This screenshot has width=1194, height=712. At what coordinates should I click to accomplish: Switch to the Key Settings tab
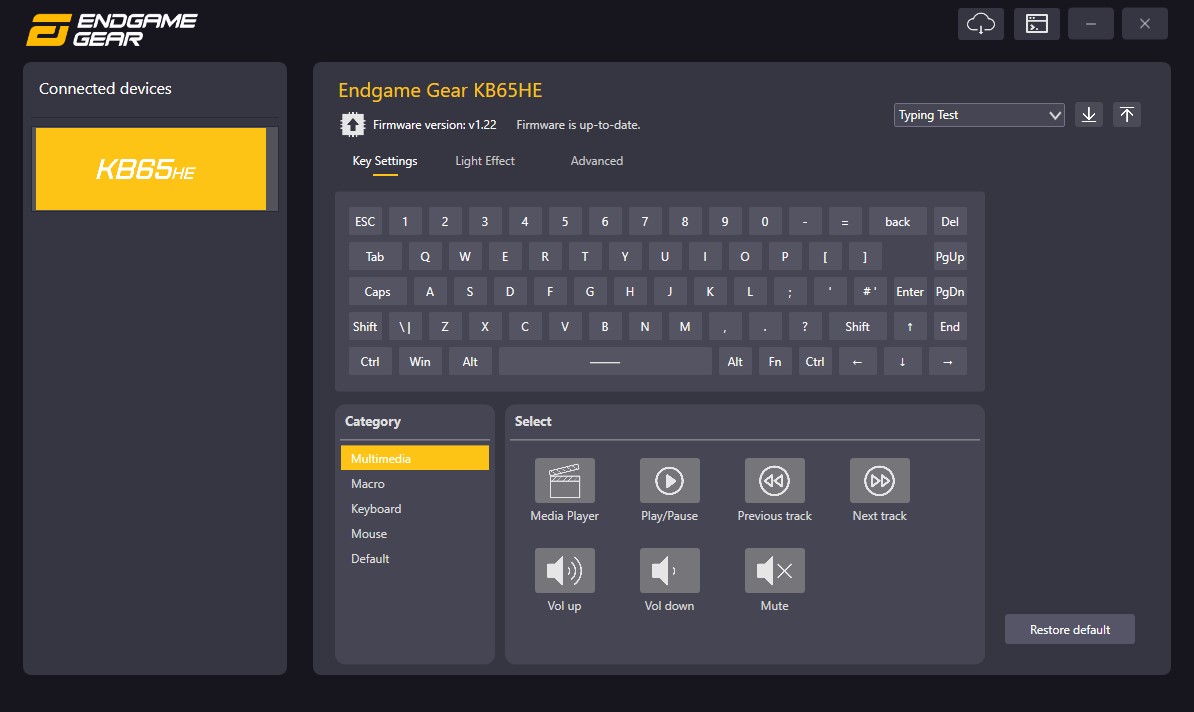[x=385, y=161]
